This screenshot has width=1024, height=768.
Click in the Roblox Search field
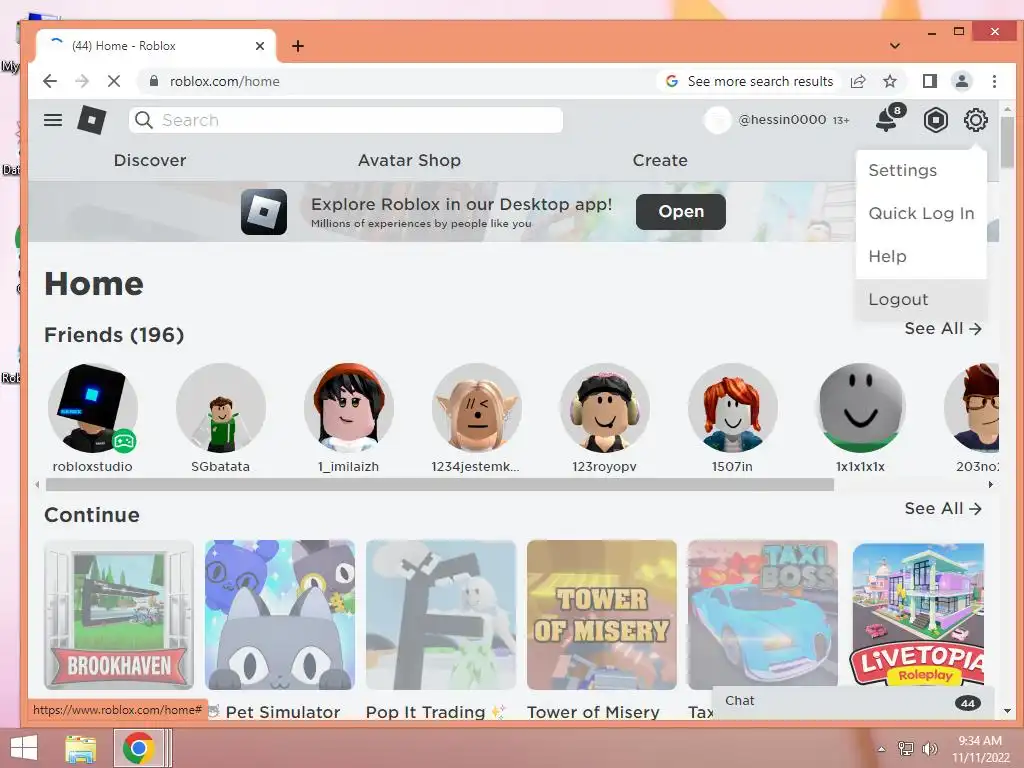[x=345, y=120]
